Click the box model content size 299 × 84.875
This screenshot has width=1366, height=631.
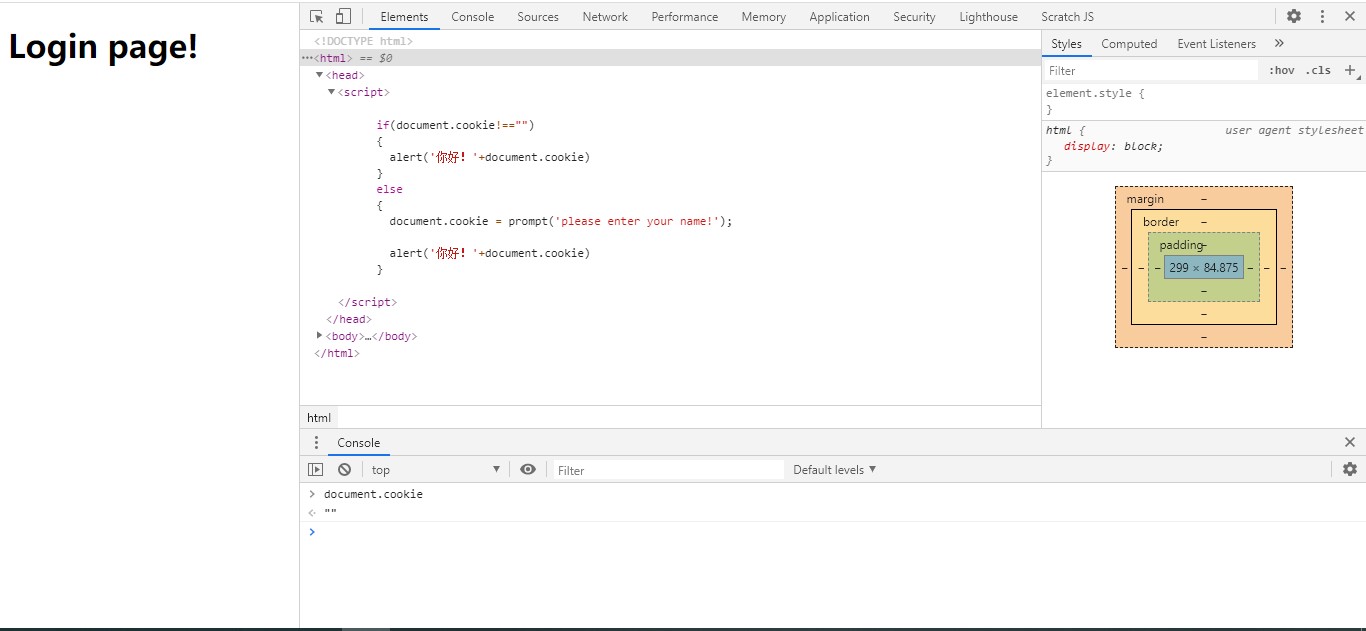coord(1203,268)
